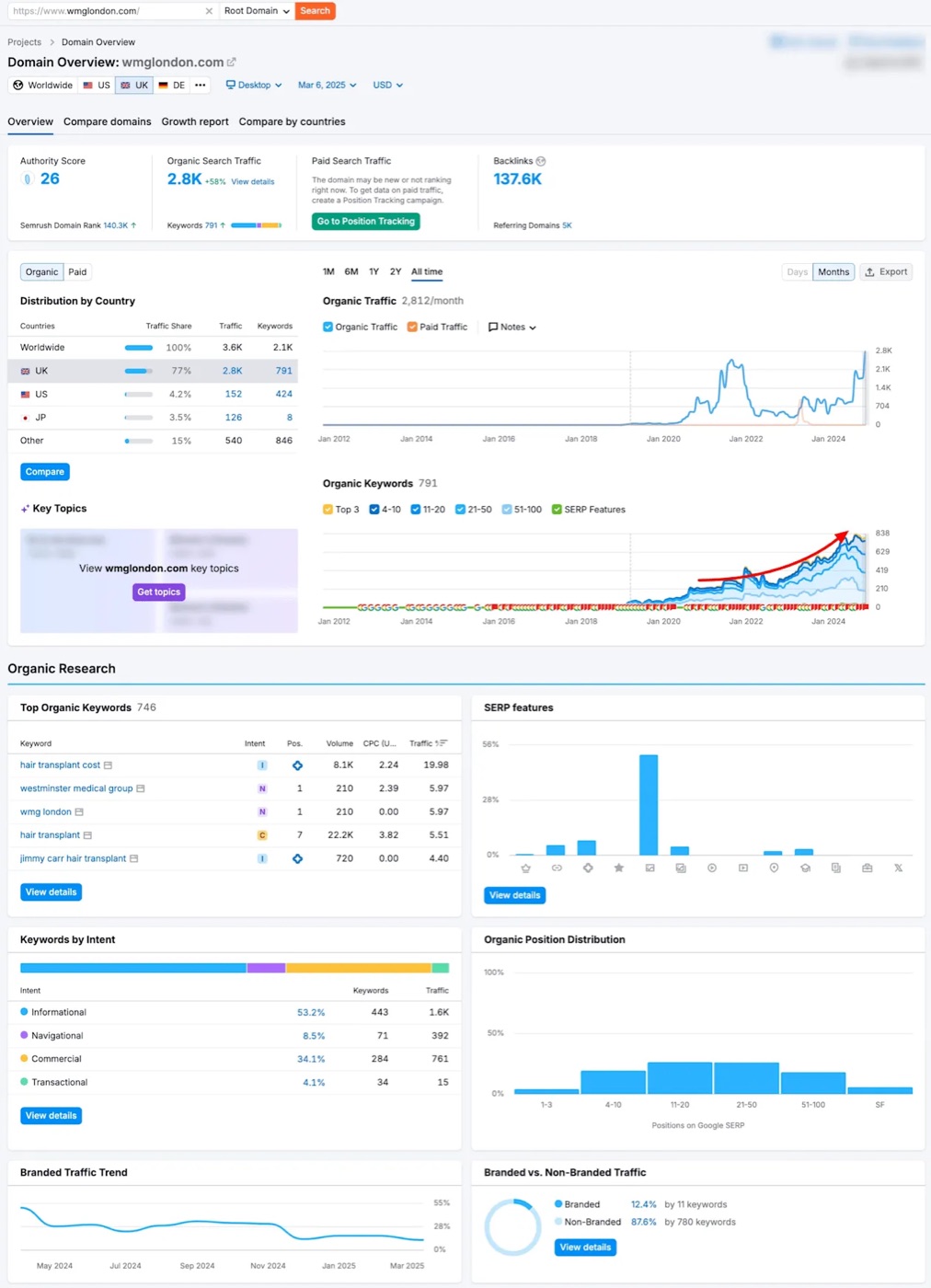
Task: Click the Keywords by Intent colored bar
Action: [x=235, y=968]
